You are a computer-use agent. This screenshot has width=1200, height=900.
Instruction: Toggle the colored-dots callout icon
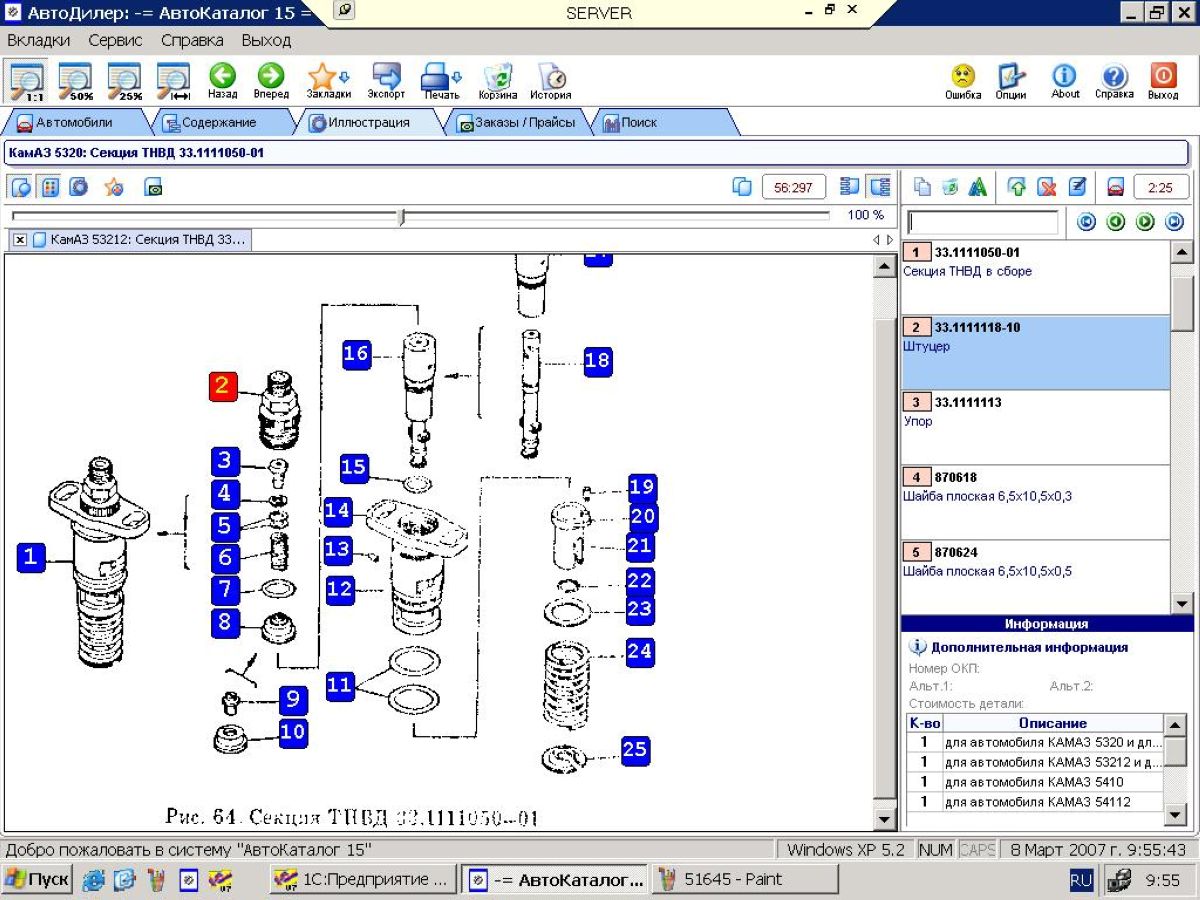click(50, 187)
